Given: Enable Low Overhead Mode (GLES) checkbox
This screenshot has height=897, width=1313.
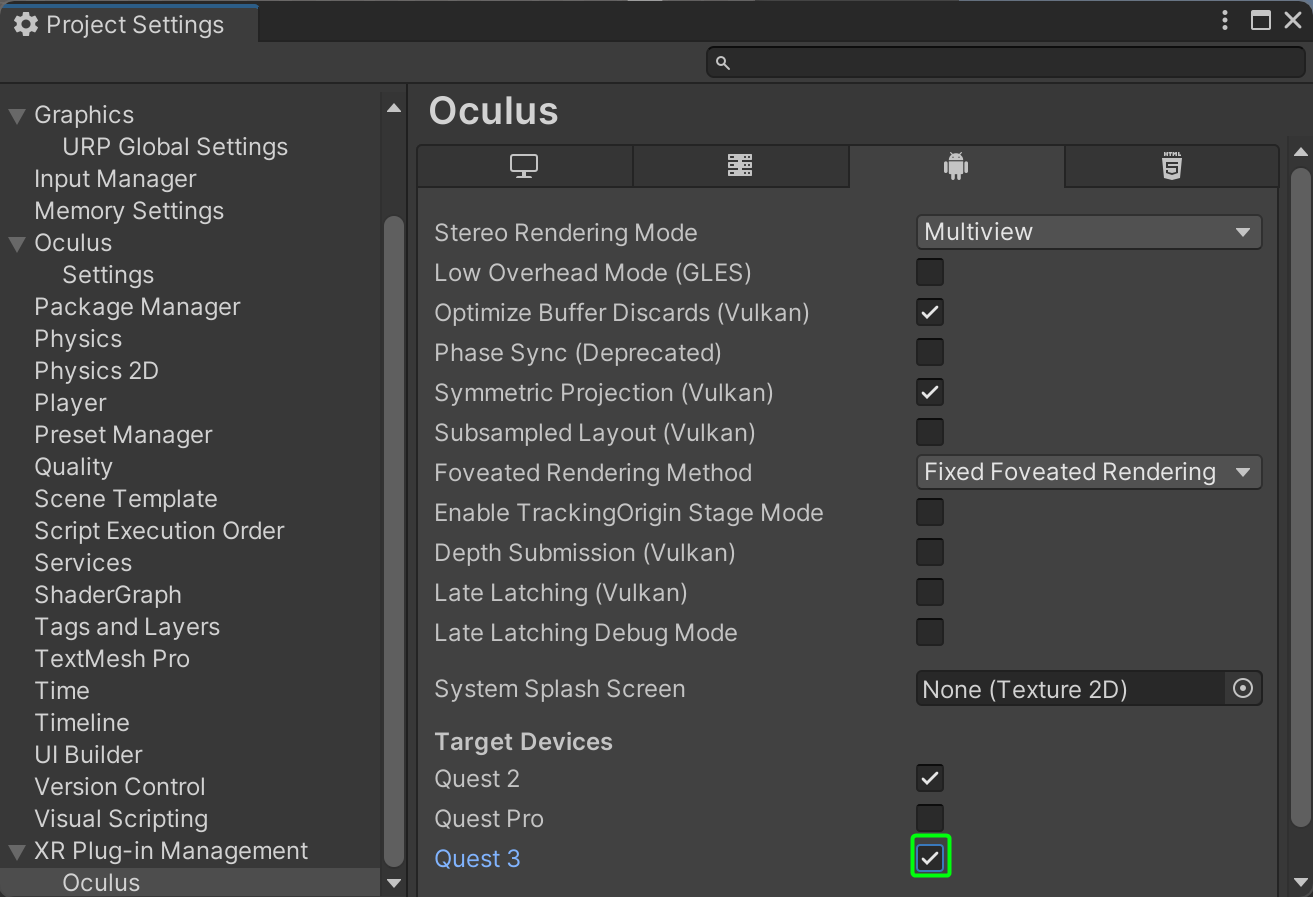Looking at the screenshot, I should tap(930, 272).
